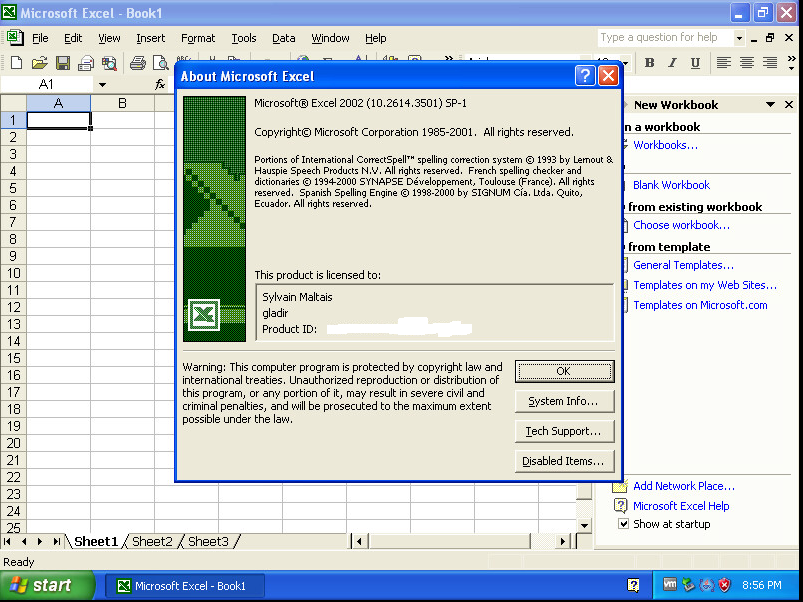Toggle Underline formatting button
Viewport: 803px width, 602px height.
pyautogui.click(x=695, y=62)
